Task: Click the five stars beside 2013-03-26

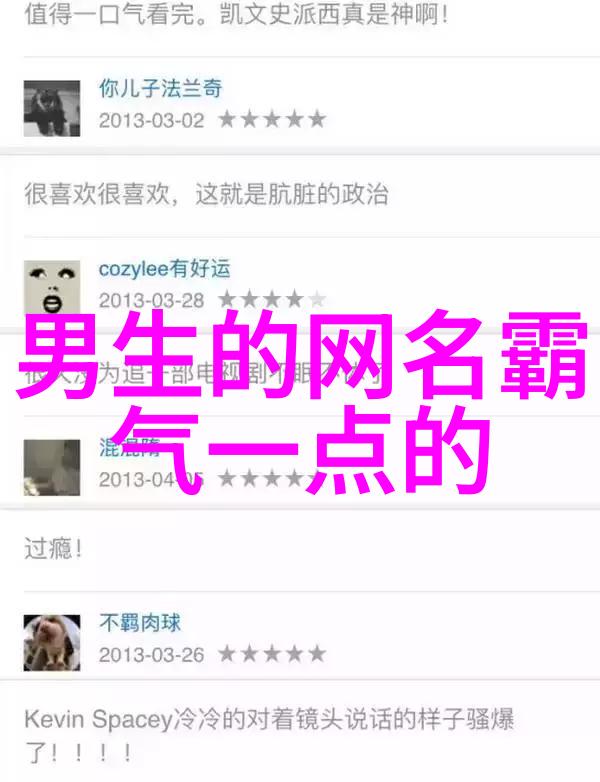Action: tap(272, 654)
